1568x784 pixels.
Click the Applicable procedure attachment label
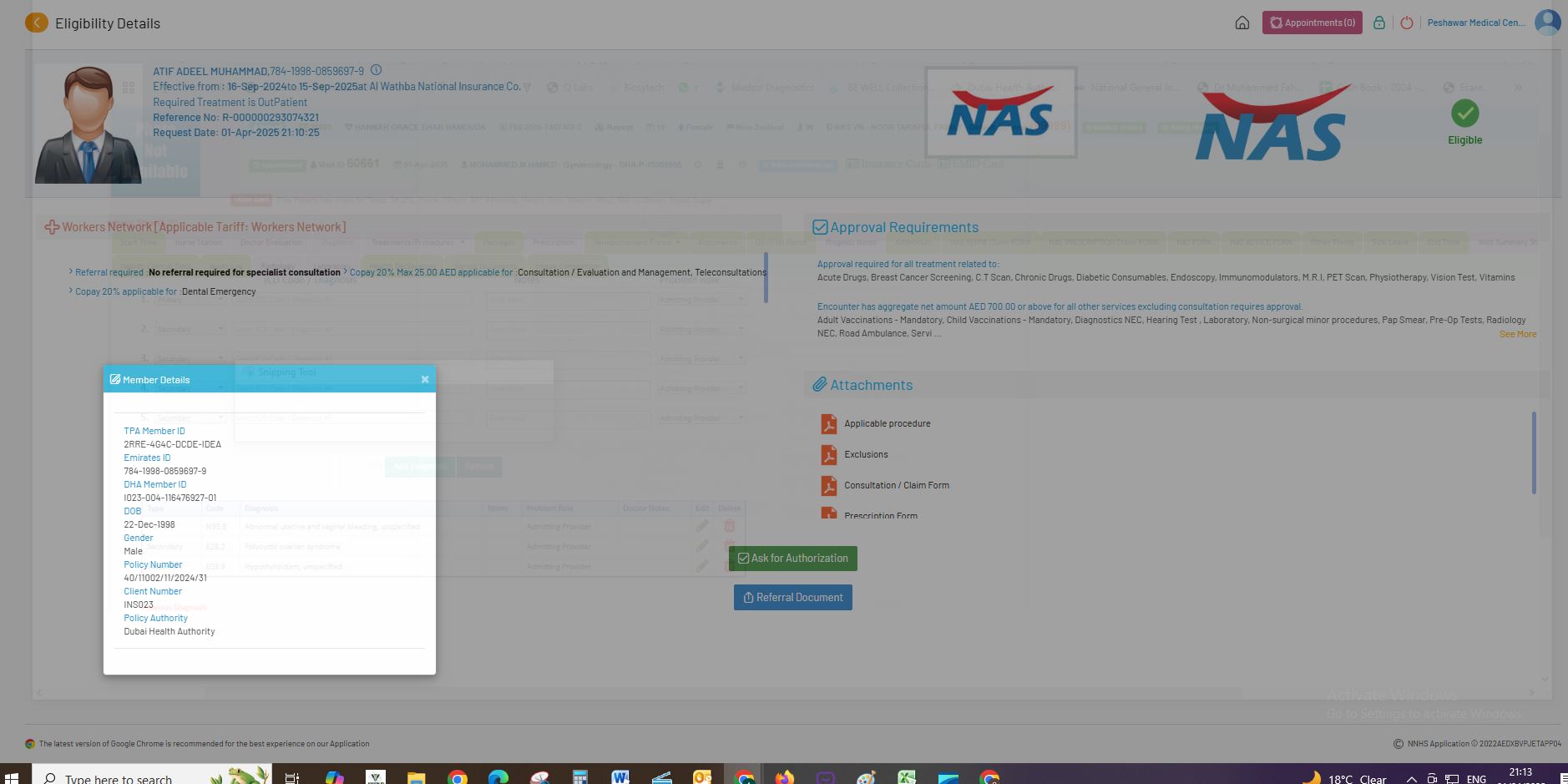click(x=888, y=424)
